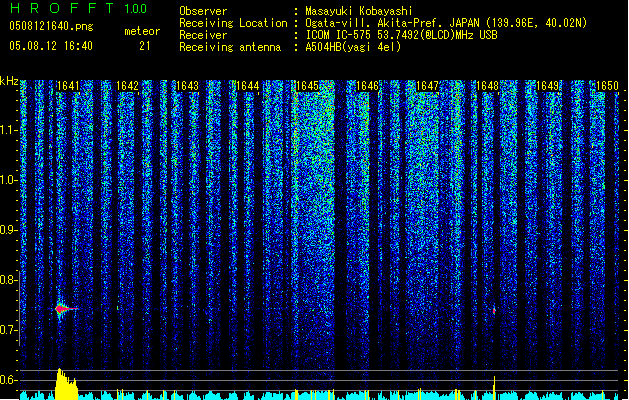This screenshot has height=400, width=629.
Task: Click the Receiving Location label
Action: point(233,23)
